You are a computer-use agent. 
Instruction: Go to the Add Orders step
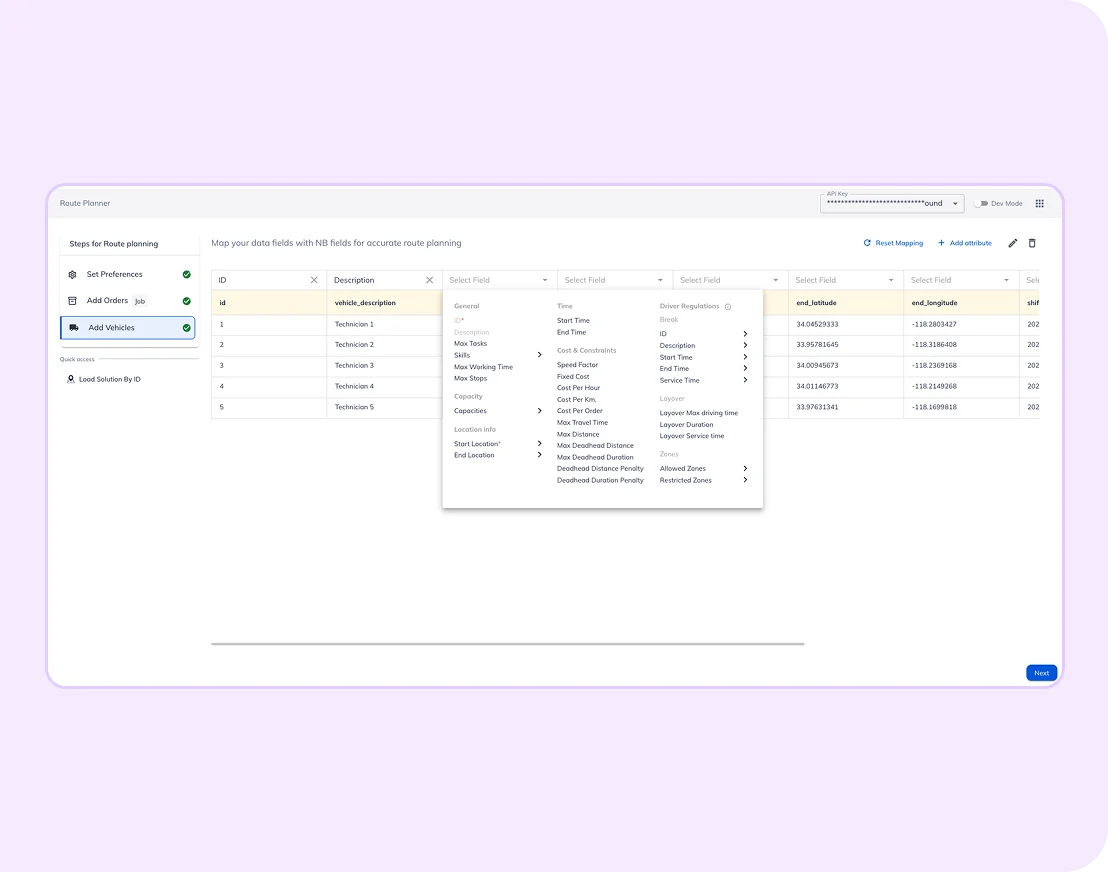pos(128,301)
